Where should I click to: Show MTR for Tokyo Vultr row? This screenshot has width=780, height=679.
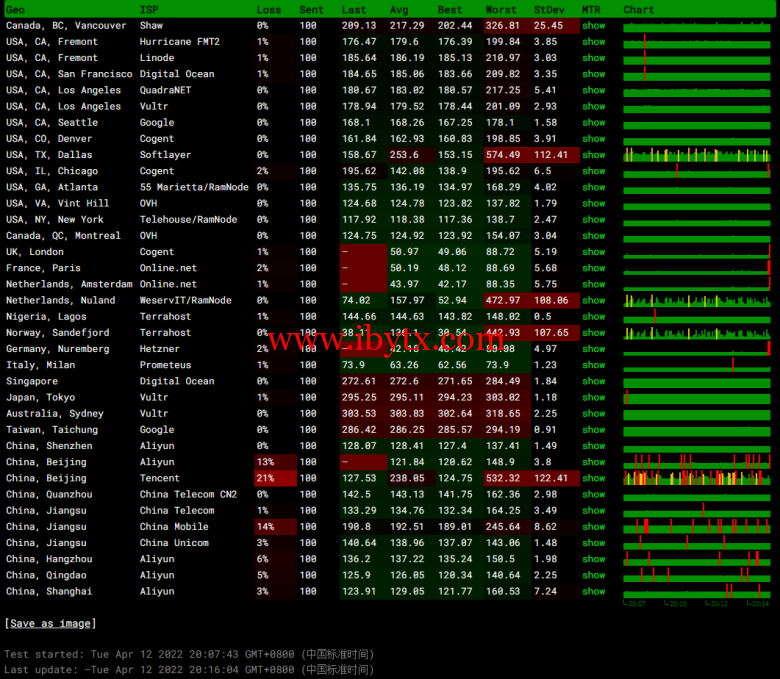coord(594,397)
